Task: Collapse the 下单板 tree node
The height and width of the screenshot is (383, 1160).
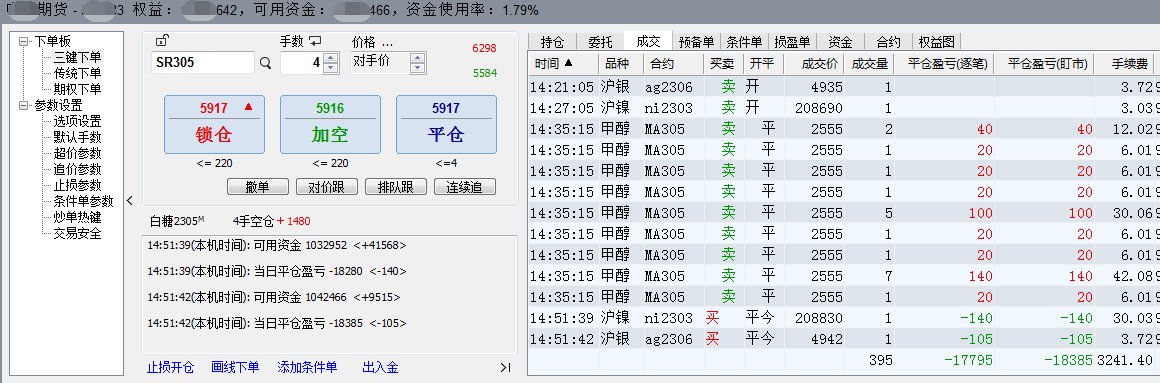Action: 24,41
